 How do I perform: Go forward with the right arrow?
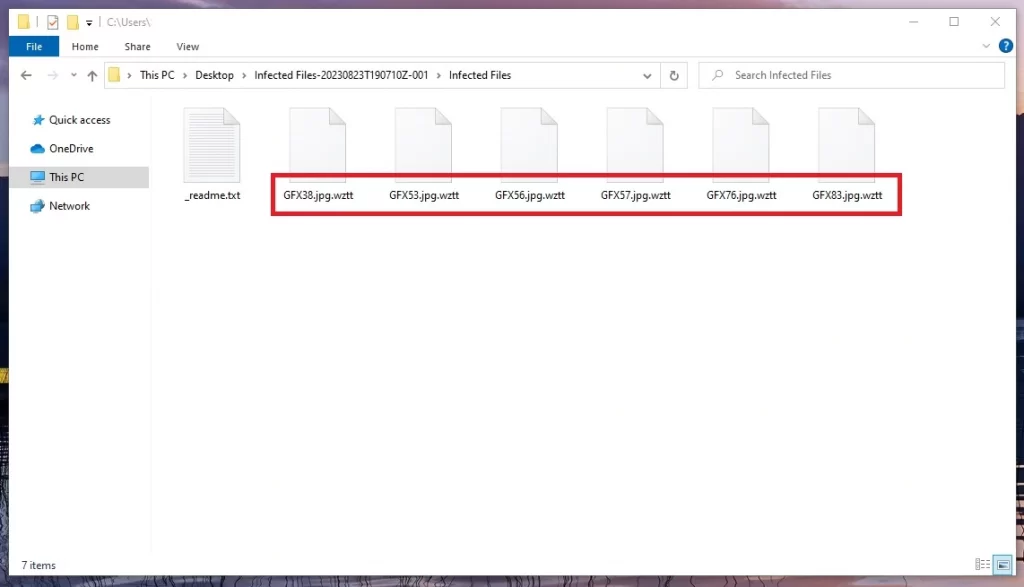[x=53, y=75]
